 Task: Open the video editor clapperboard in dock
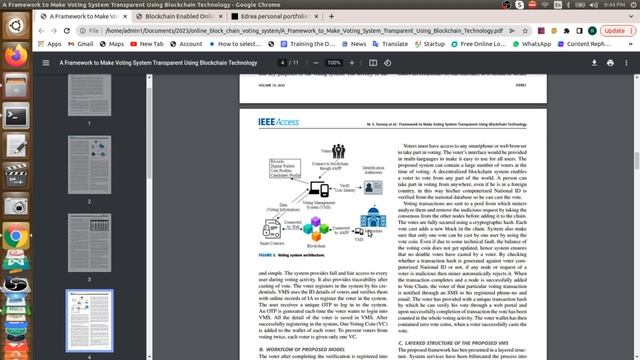(x=16, y=176)
